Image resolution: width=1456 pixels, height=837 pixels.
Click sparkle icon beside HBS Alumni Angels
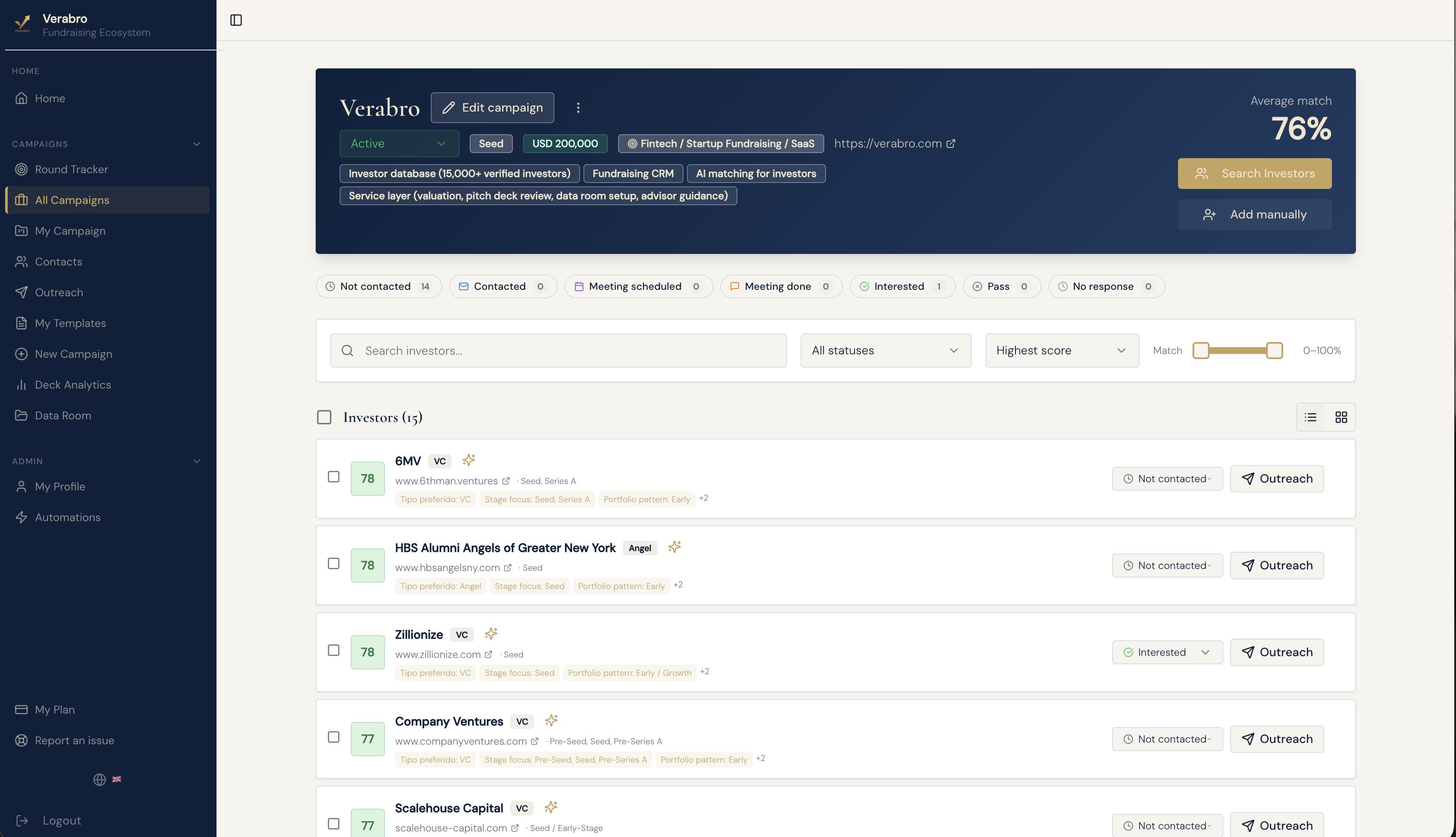pos(675,547)
